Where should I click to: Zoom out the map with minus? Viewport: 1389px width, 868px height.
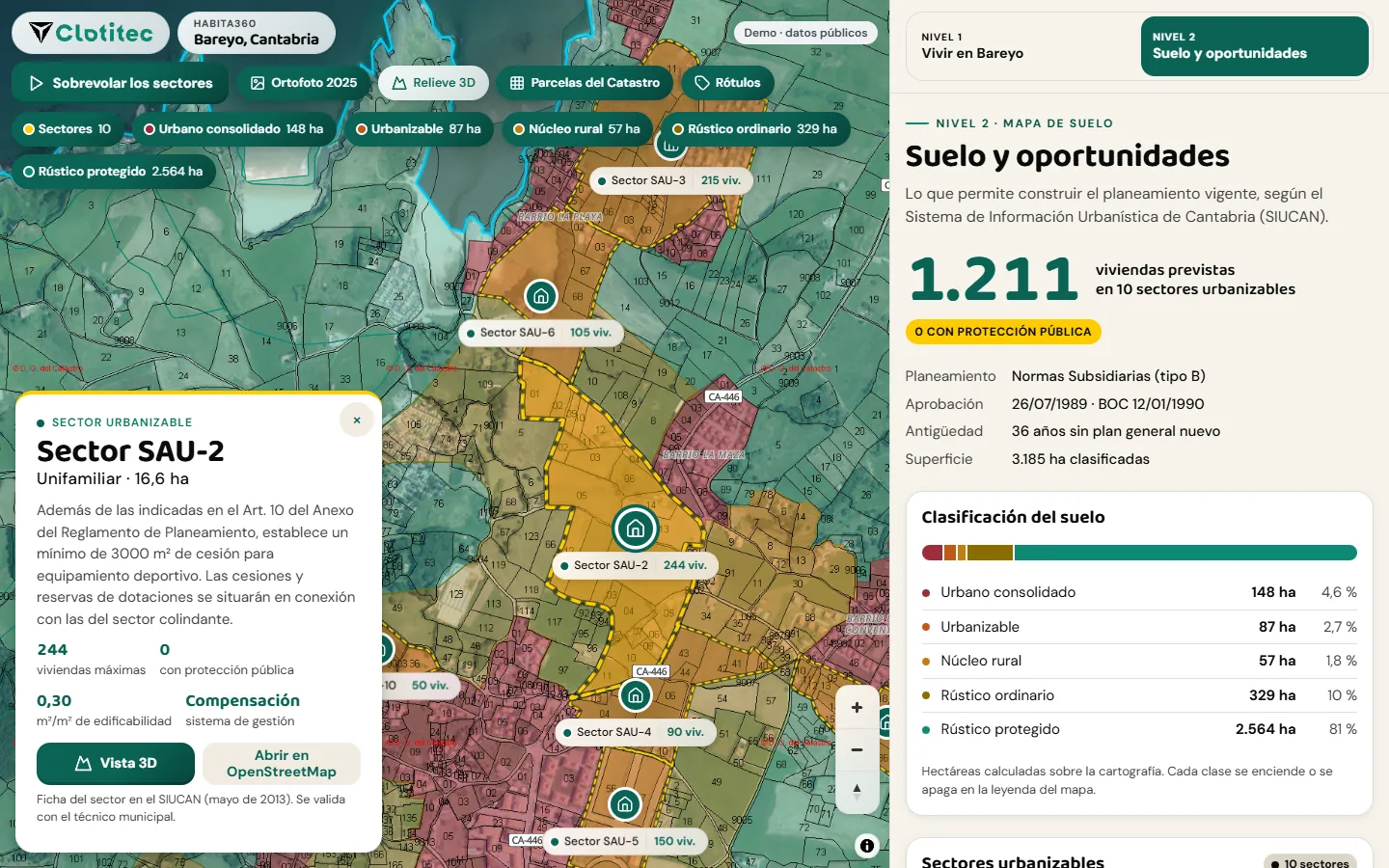coord(857,749)
